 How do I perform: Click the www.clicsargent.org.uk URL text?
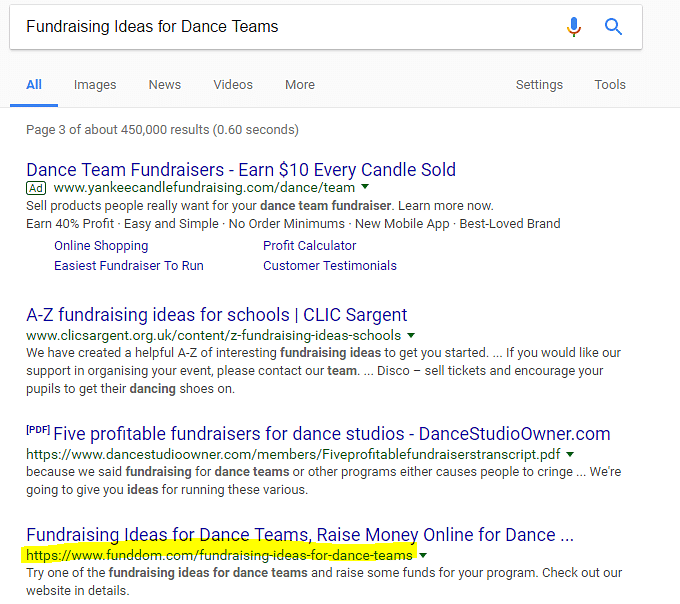click(x=213, y=336)
